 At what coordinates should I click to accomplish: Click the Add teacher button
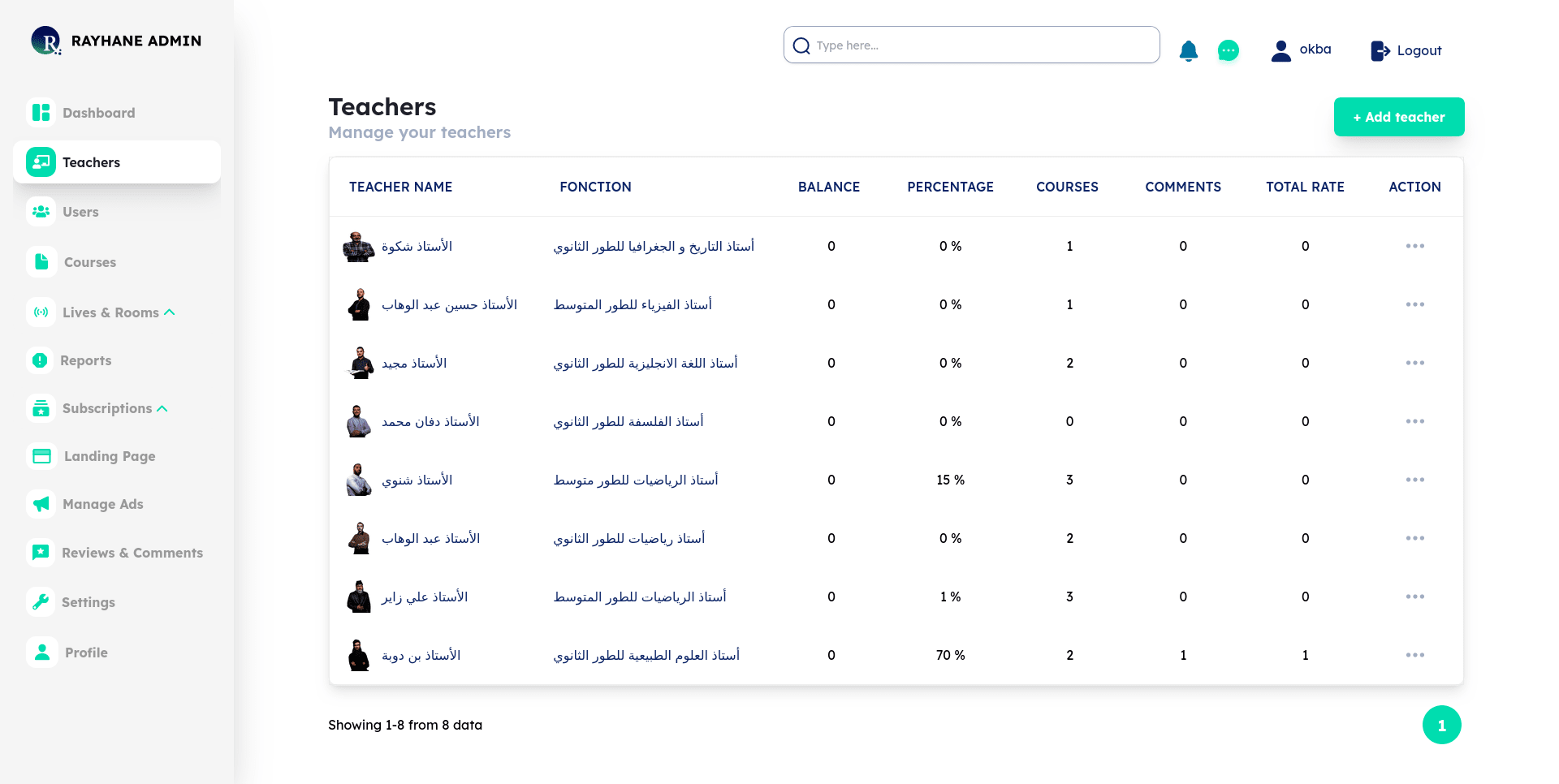click(x=1399, y=117)
